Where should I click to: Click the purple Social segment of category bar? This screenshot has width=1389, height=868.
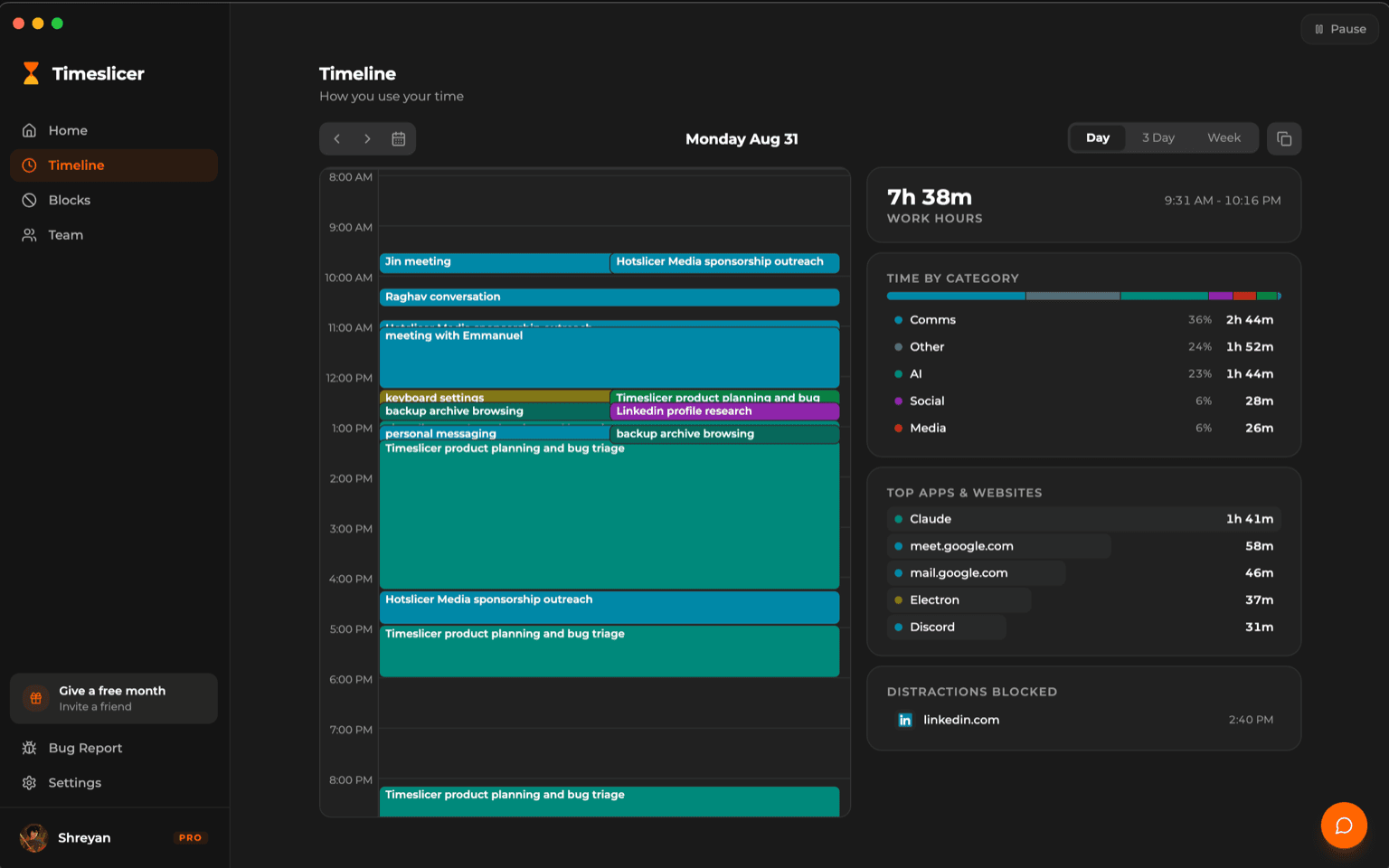click(x=1221, y=297)
